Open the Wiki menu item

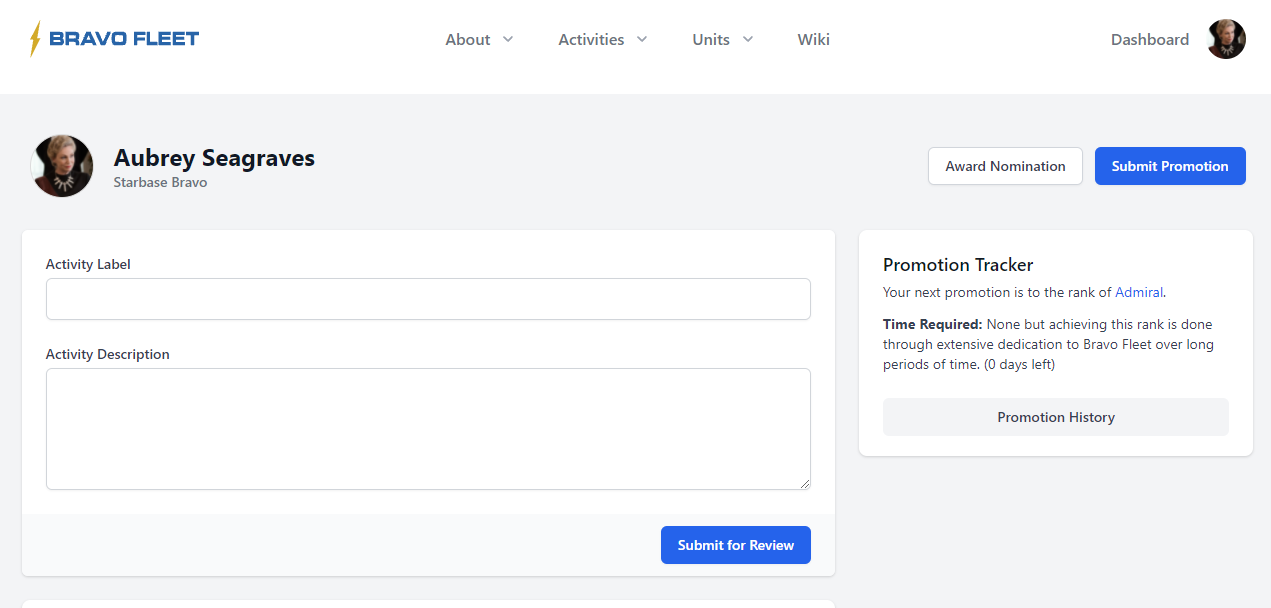(x=813, y=40)
